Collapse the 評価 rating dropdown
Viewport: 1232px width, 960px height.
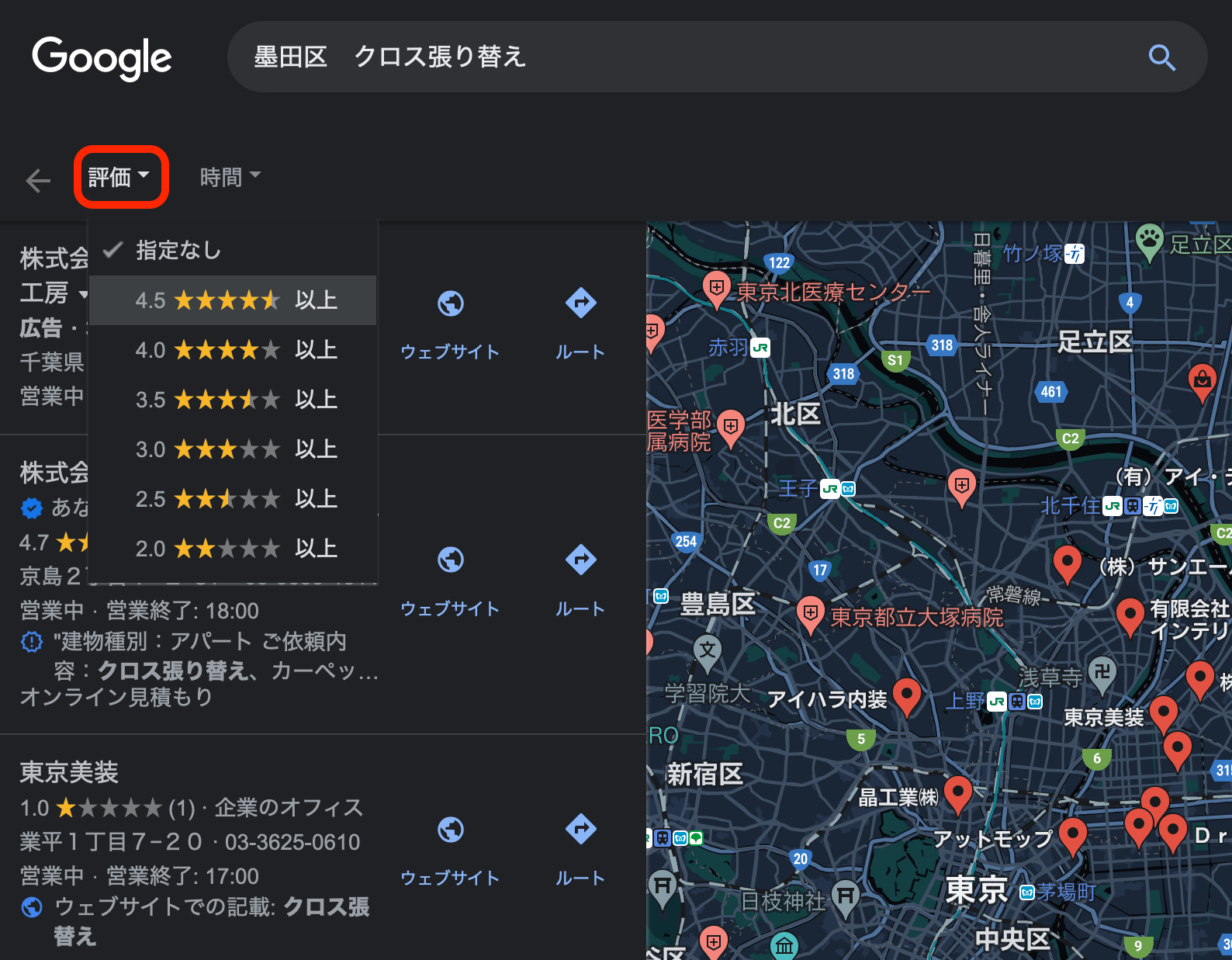[120, 177]
